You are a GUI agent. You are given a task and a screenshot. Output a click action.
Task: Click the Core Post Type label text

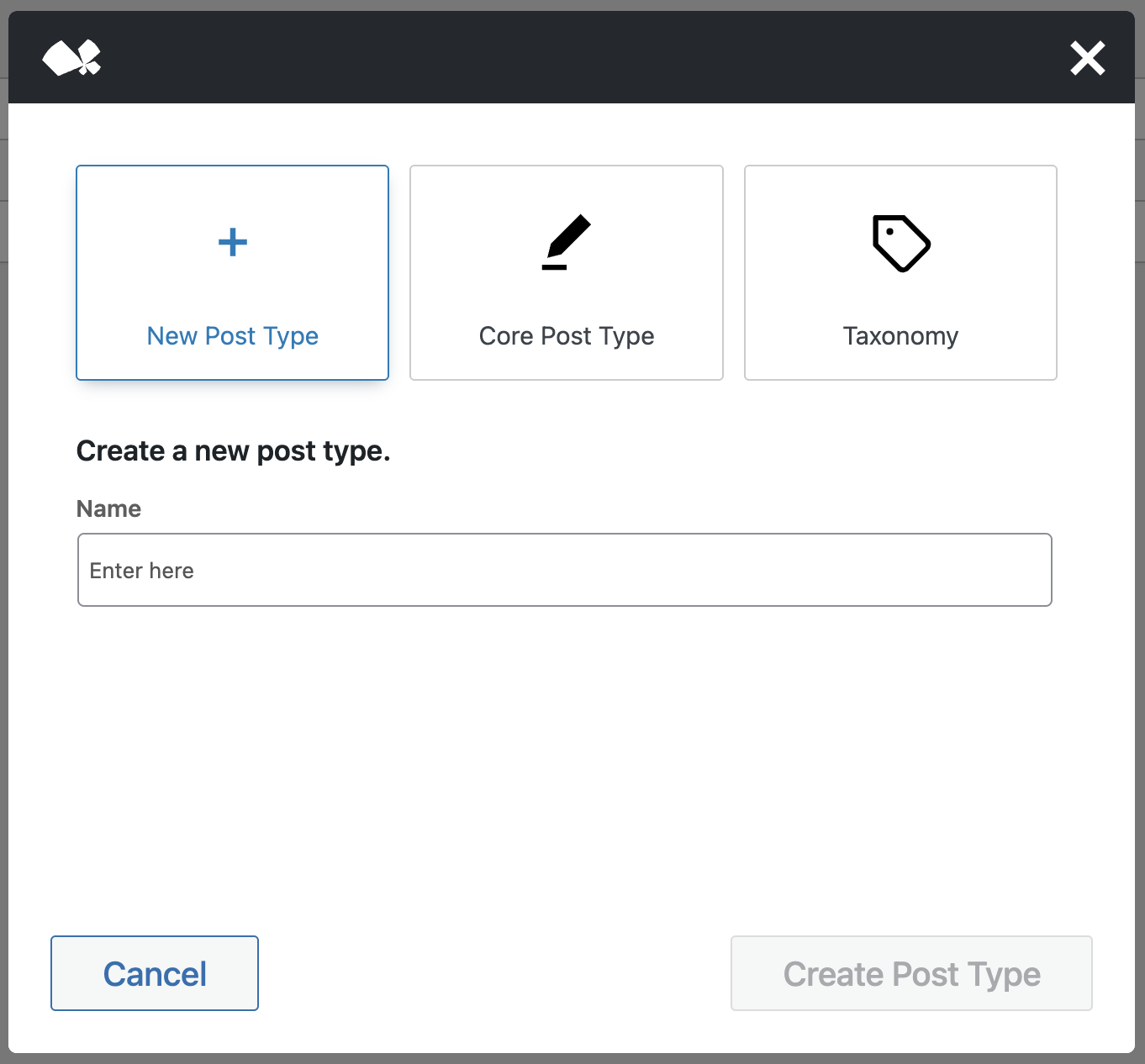[x=566, y=335]
